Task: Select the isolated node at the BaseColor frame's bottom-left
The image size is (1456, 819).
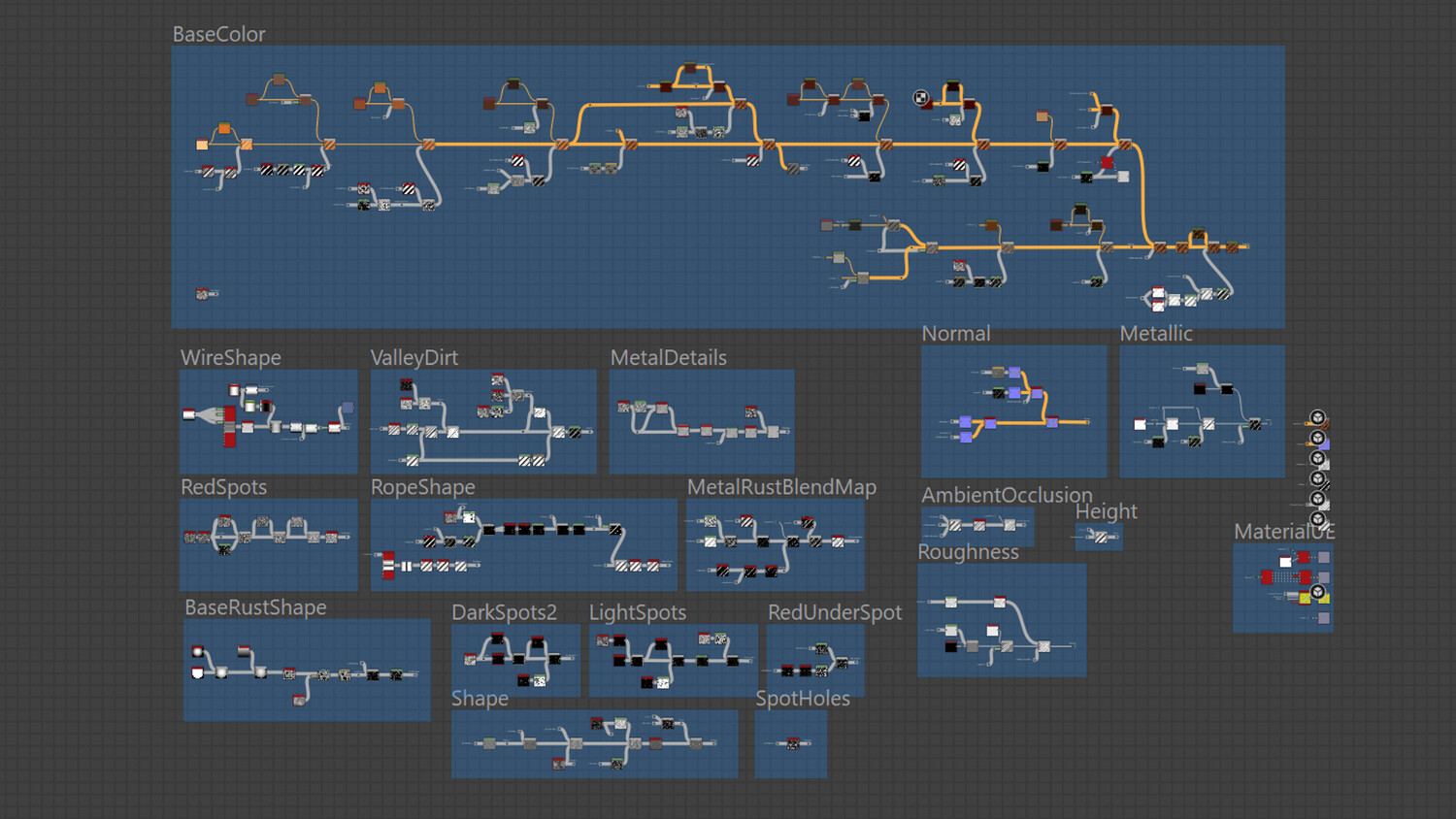Action: point(202,293)
